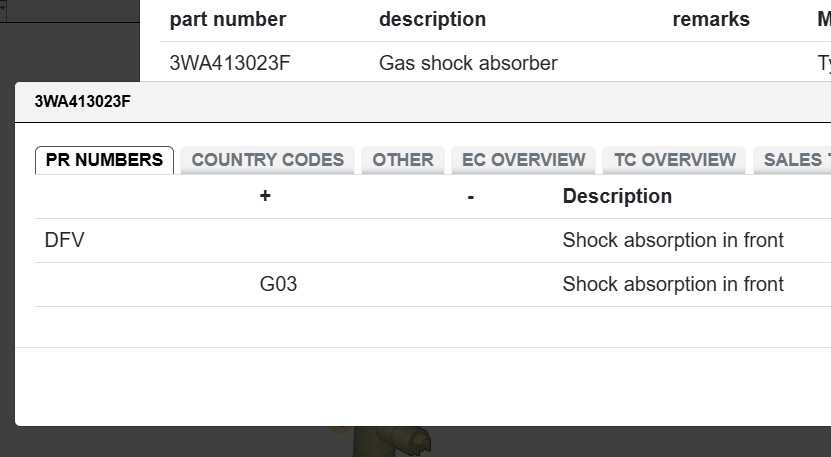Click the G03 code in plus column
Image resolution: width=831 pixels, height=457 pixels.
pos(278,284)
